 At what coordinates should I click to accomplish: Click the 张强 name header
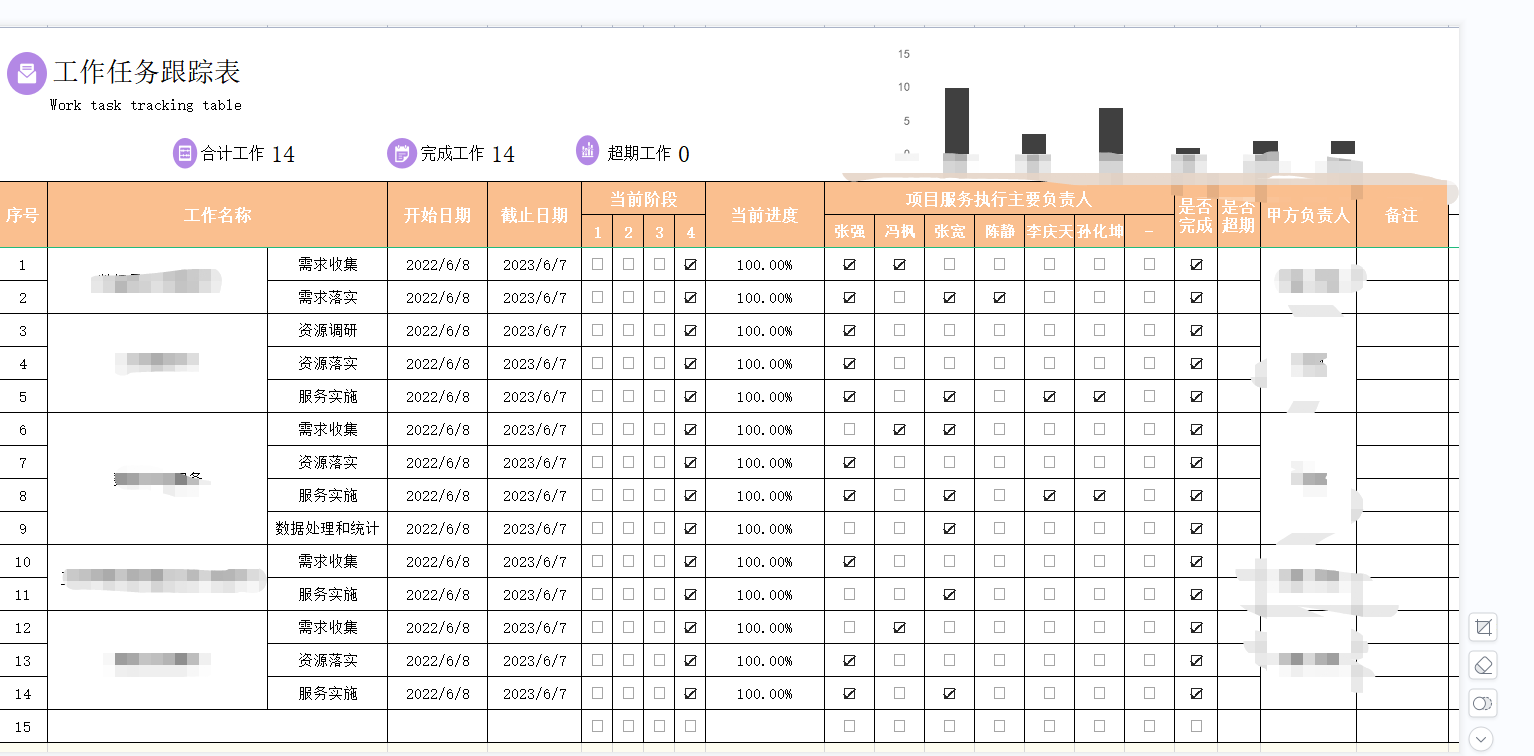coord(849,232)
